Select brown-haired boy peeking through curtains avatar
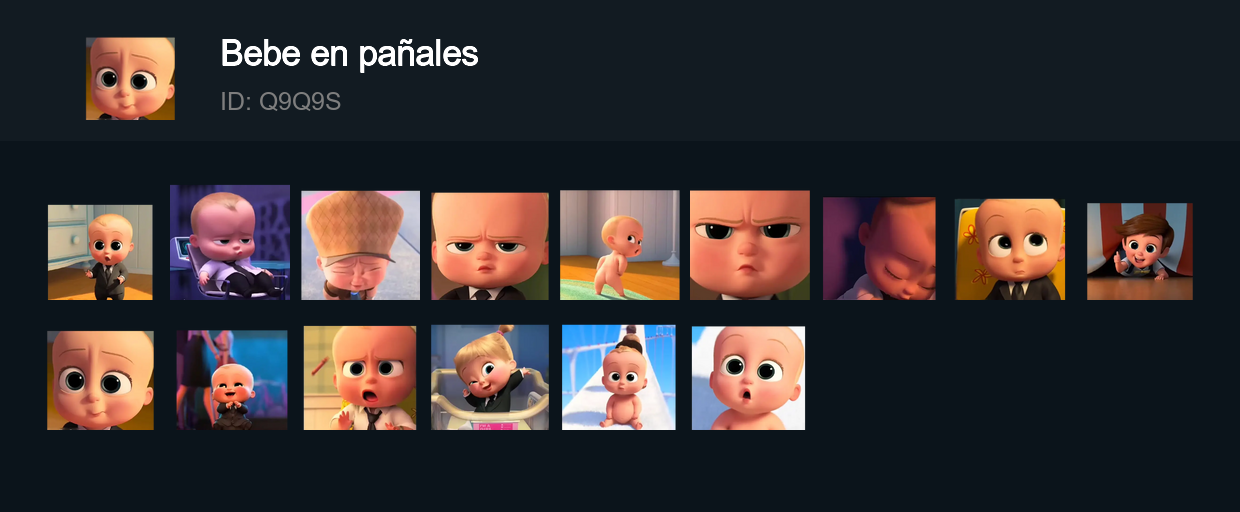This screenshot has width=1240, height=512. [x=1140, y=251]
